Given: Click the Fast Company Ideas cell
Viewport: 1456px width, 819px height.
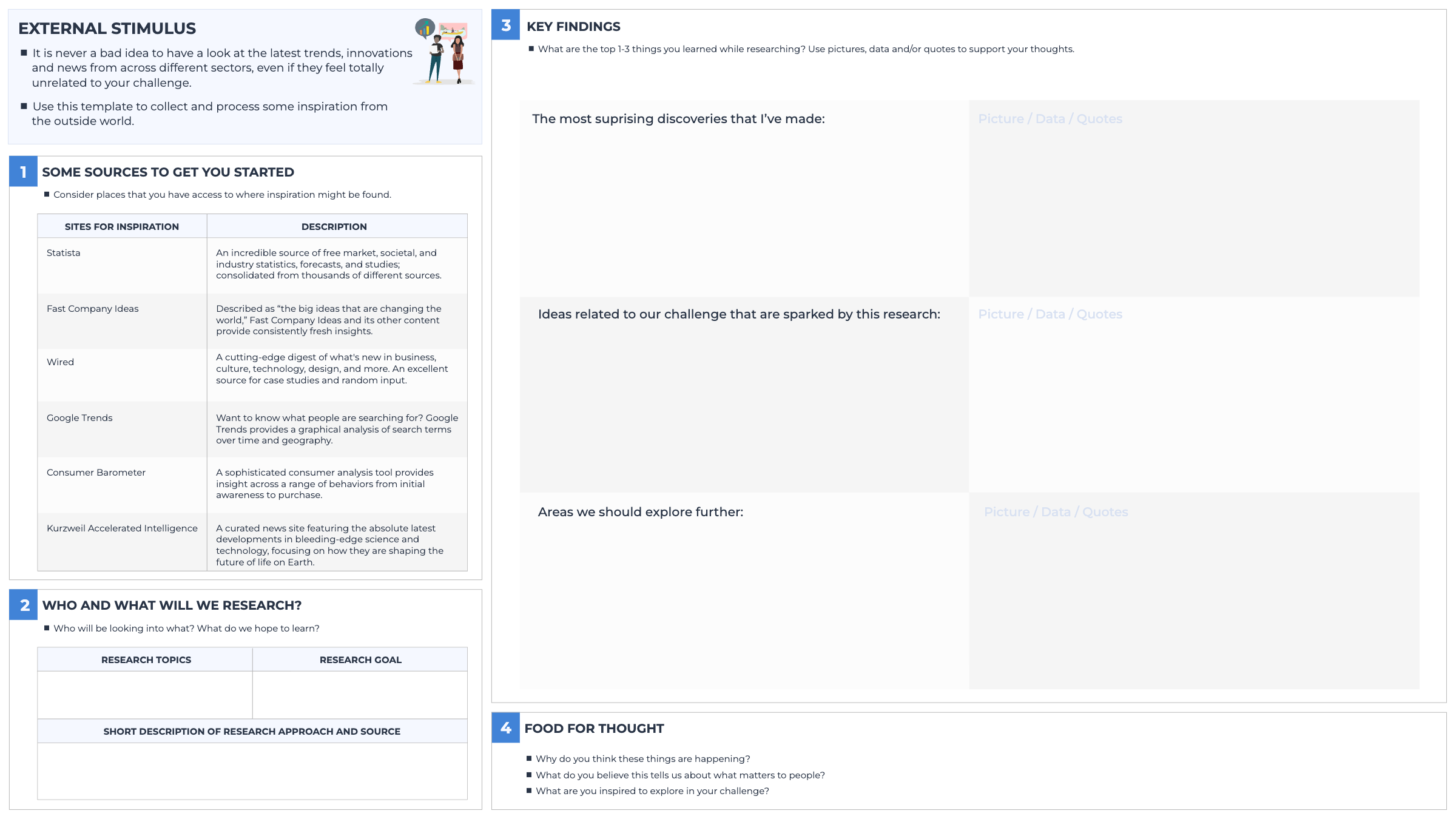Looking at the screenshot, I should click(122, 321).
